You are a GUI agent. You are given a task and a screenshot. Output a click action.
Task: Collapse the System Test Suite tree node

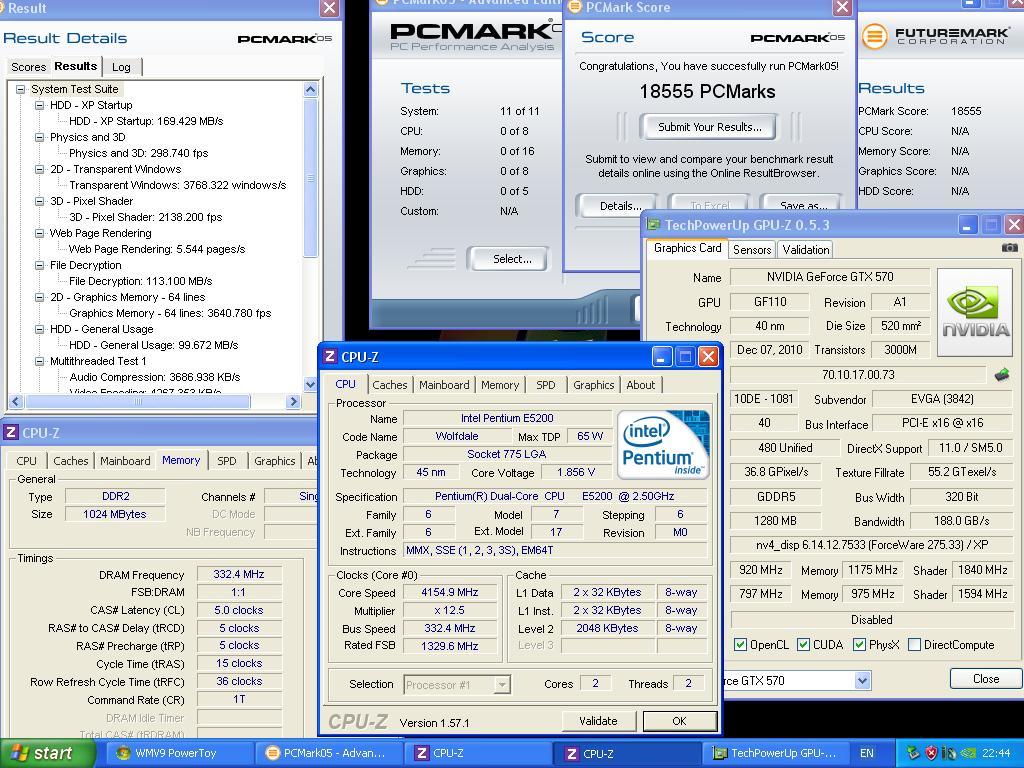coord(21,89)
